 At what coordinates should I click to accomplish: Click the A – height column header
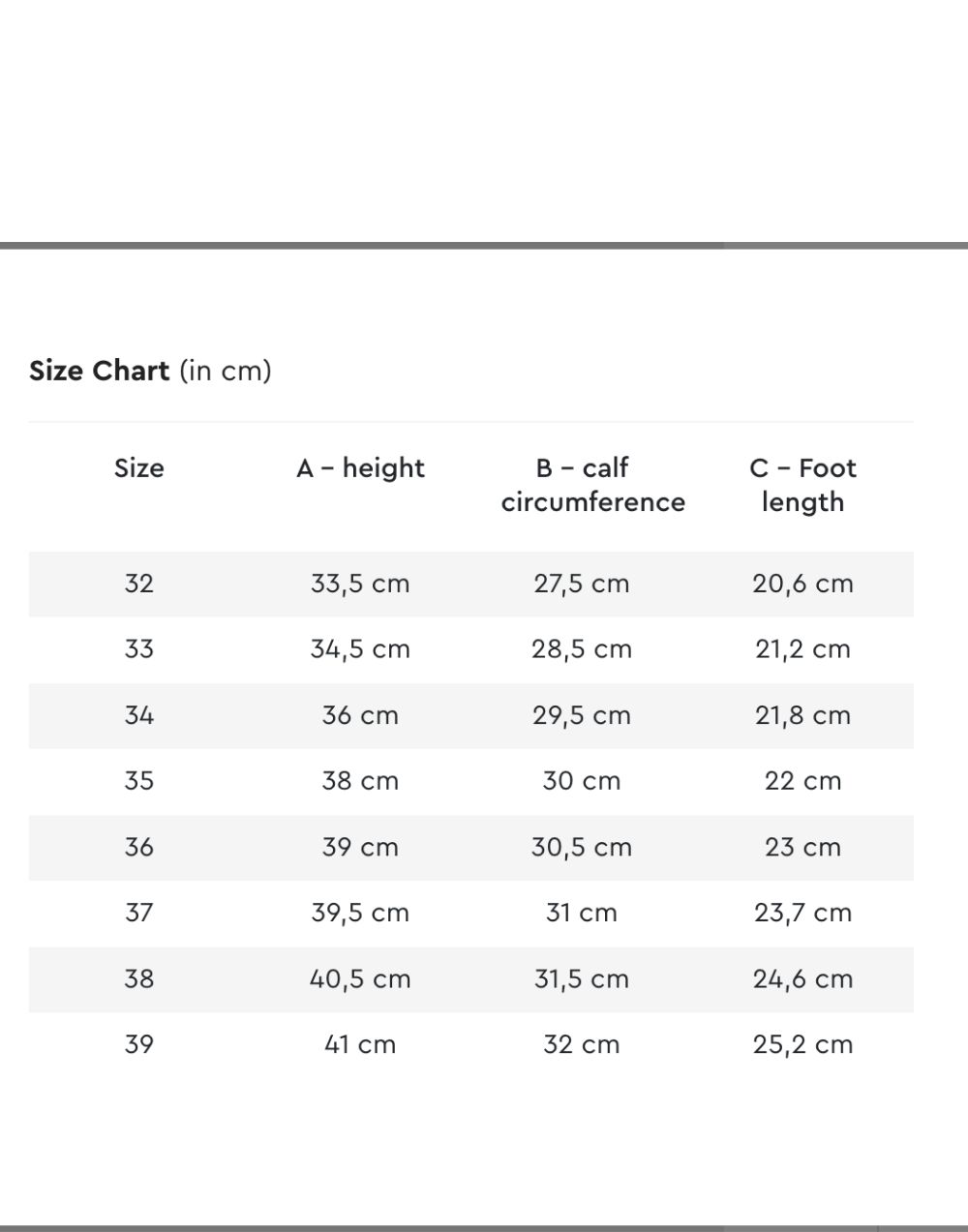click(360, 468)
